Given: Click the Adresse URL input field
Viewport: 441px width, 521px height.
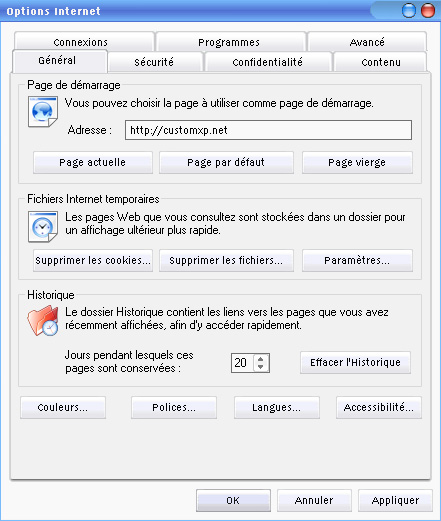Looking at the screenshot, I should click(268, 130).
